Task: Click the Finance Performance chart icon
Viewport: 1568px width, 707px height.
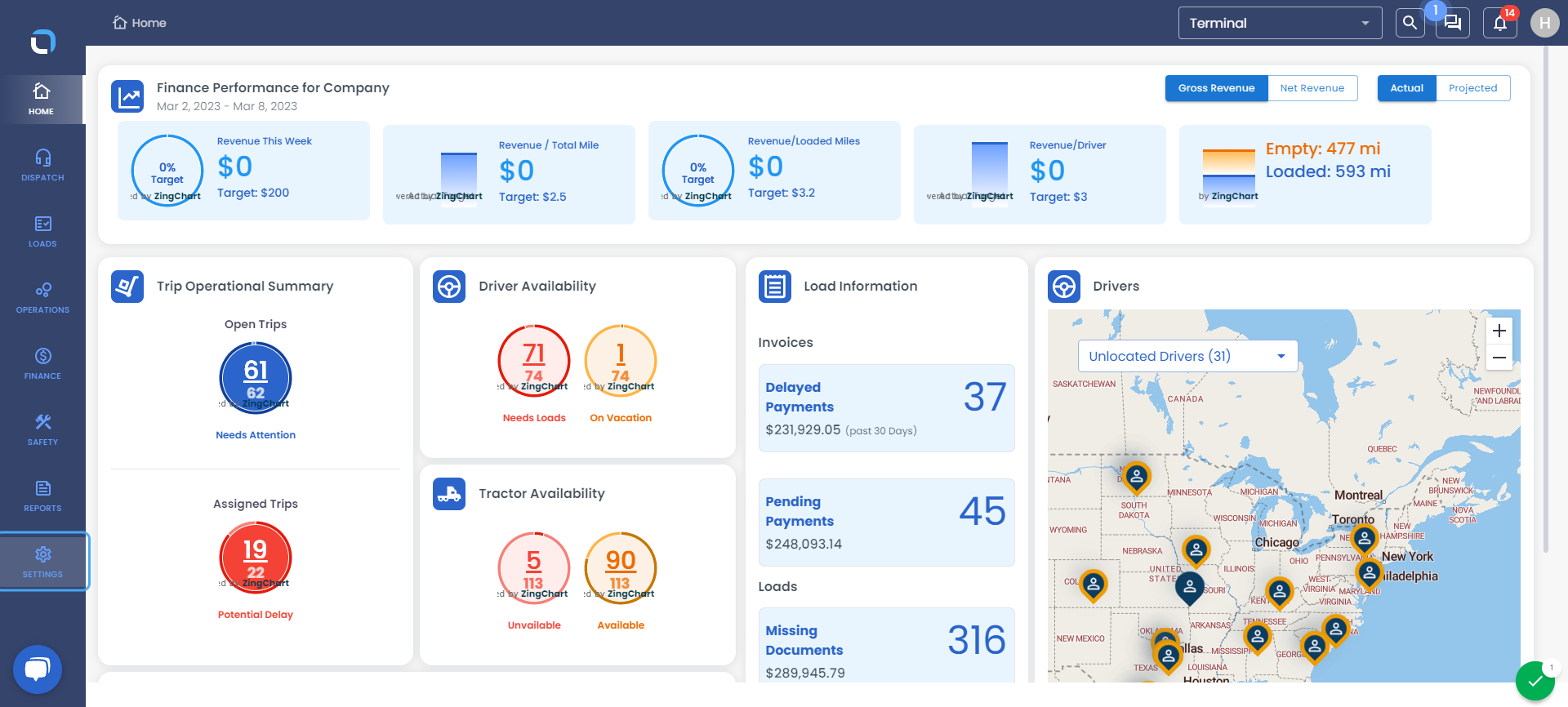Action: pyautogui.click(x=127, y=96)
